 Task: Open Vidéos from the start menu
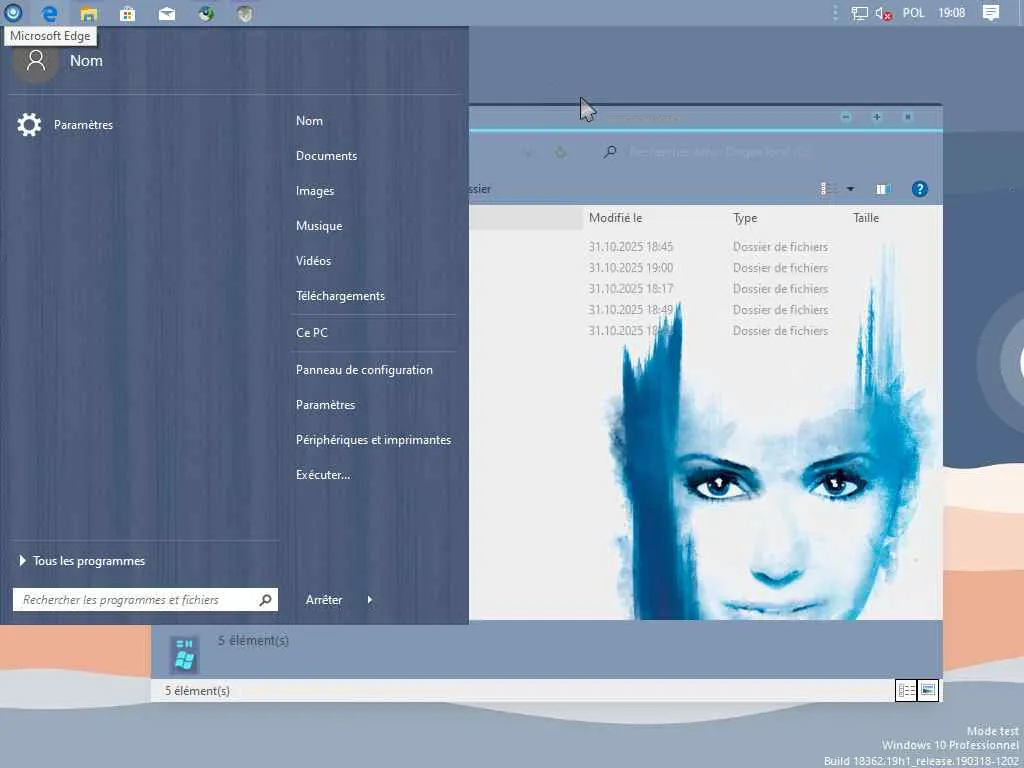pos(313,261)
